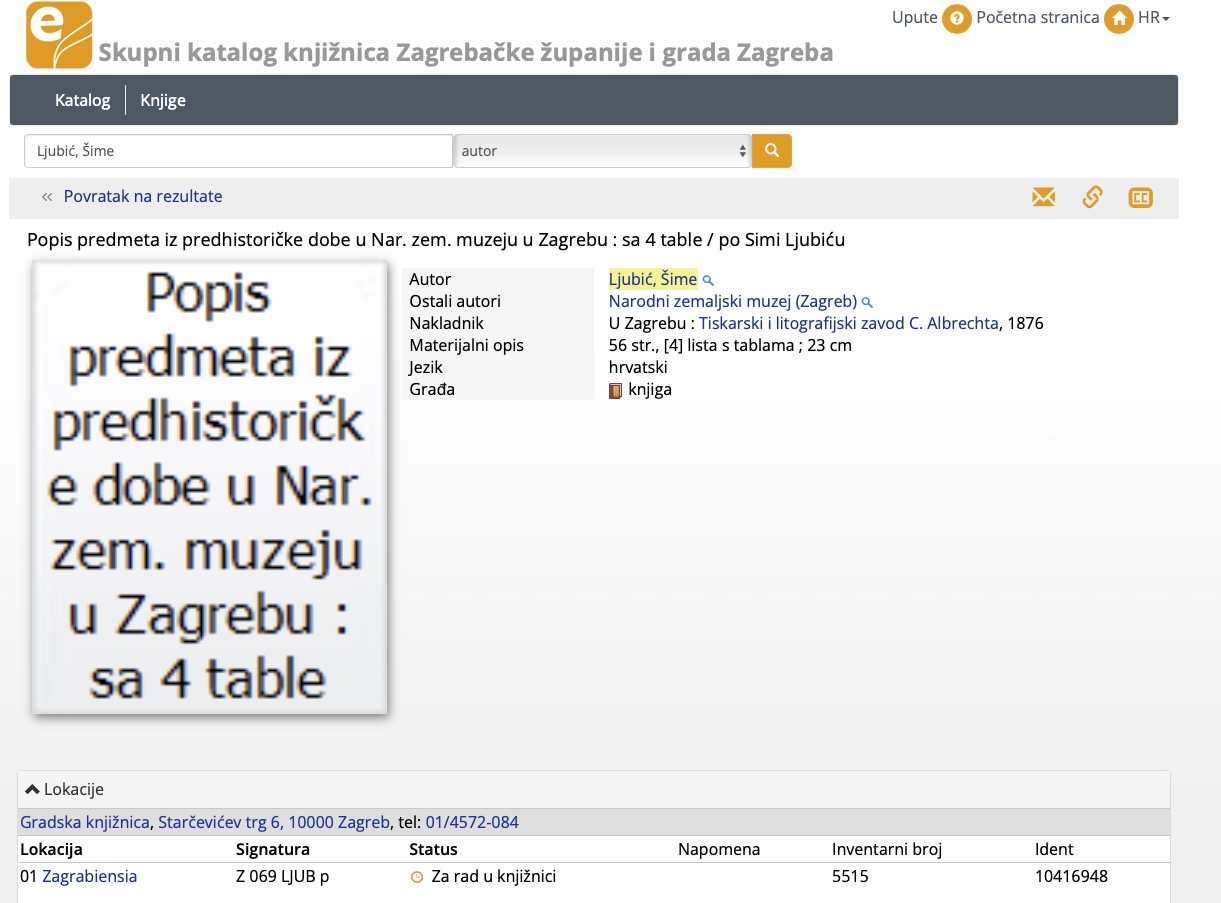Send record by email envelope icon
The image size is (1221, 903).
coord(1043,197)
